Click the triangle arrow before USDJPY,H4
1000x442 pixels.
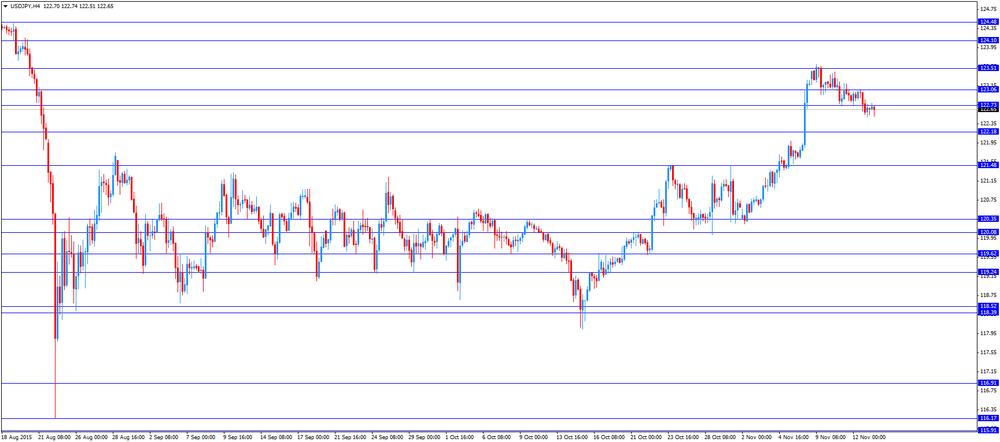(5, 6)
